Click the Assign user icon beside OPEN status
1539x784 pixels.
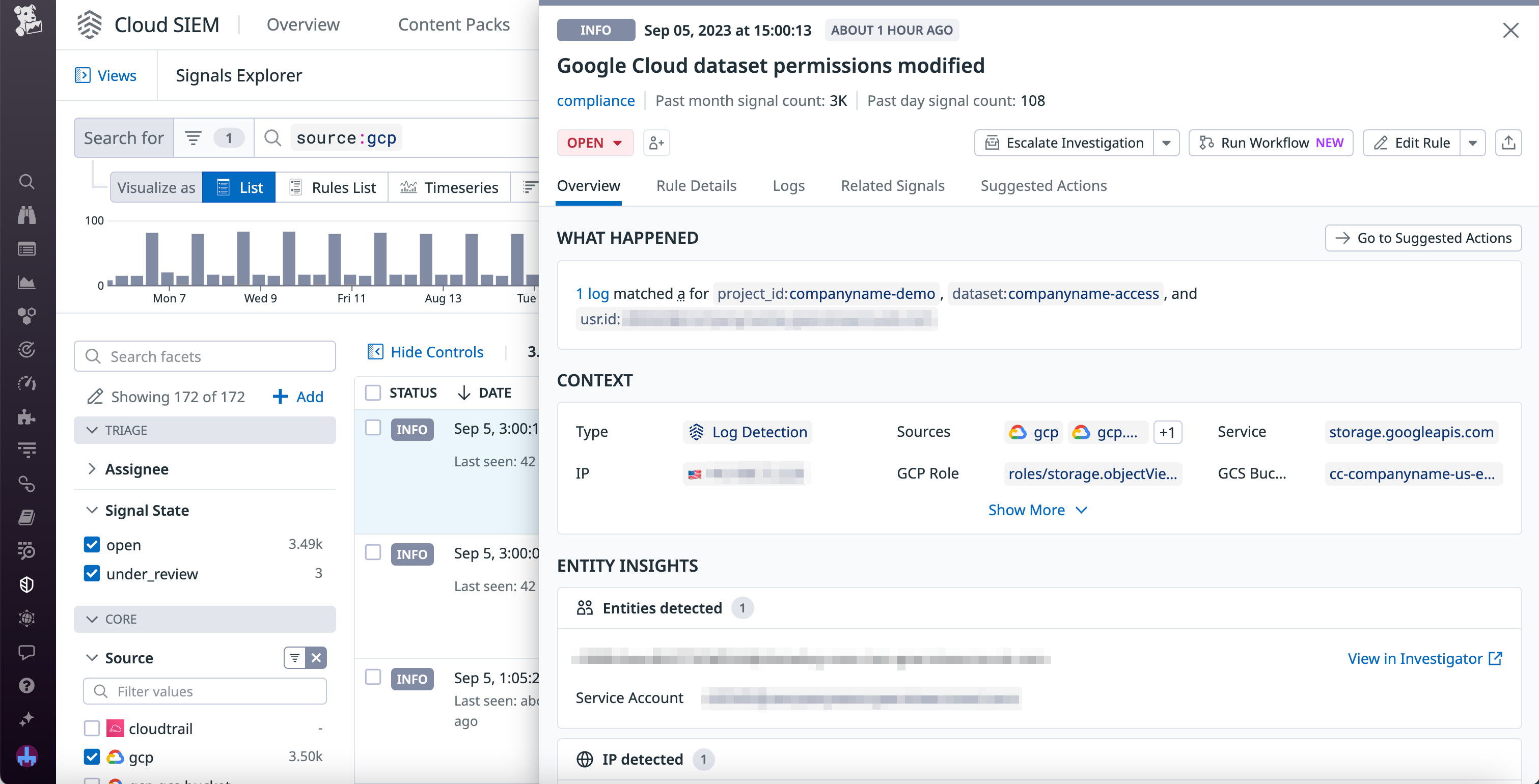pyautogui.click(x=656, y=143)
